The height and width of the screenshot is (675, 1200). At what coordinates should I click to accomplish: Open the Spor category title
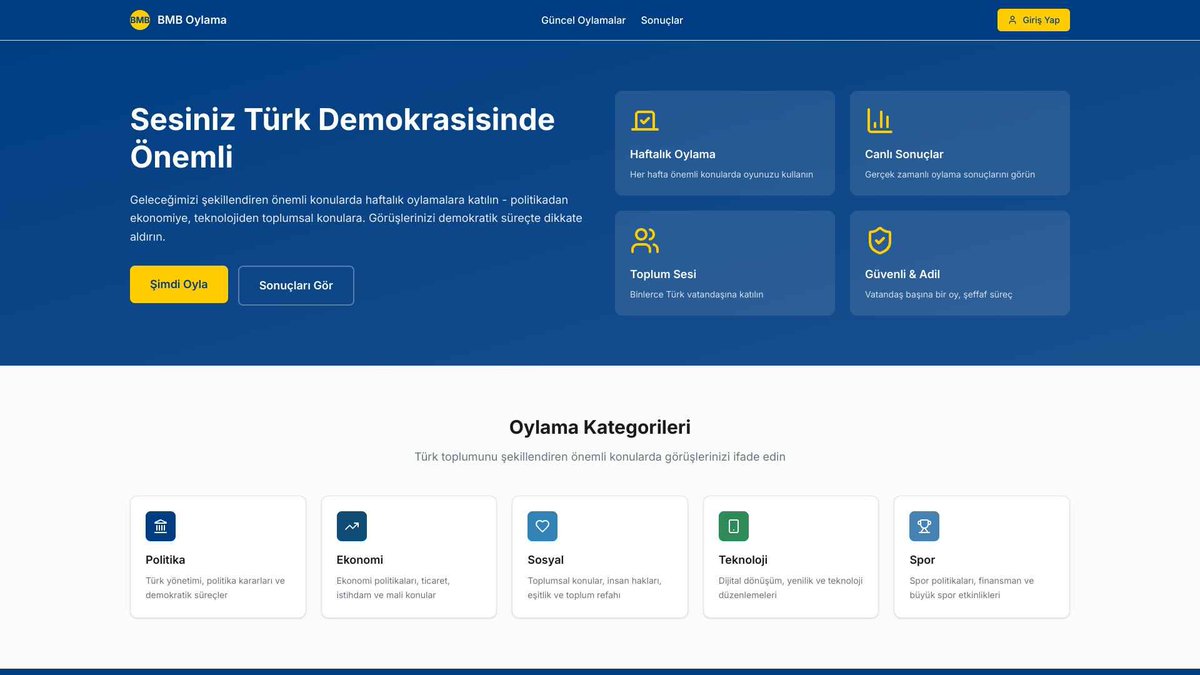point(923,560)
